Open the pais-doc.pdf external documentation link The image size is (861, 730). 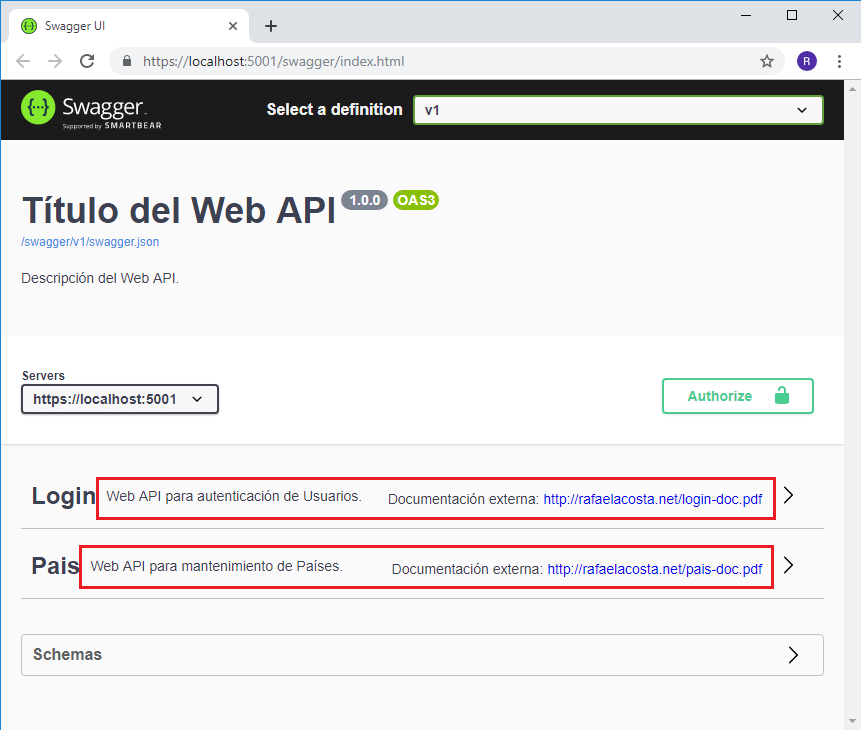click(x=655, y=569)
